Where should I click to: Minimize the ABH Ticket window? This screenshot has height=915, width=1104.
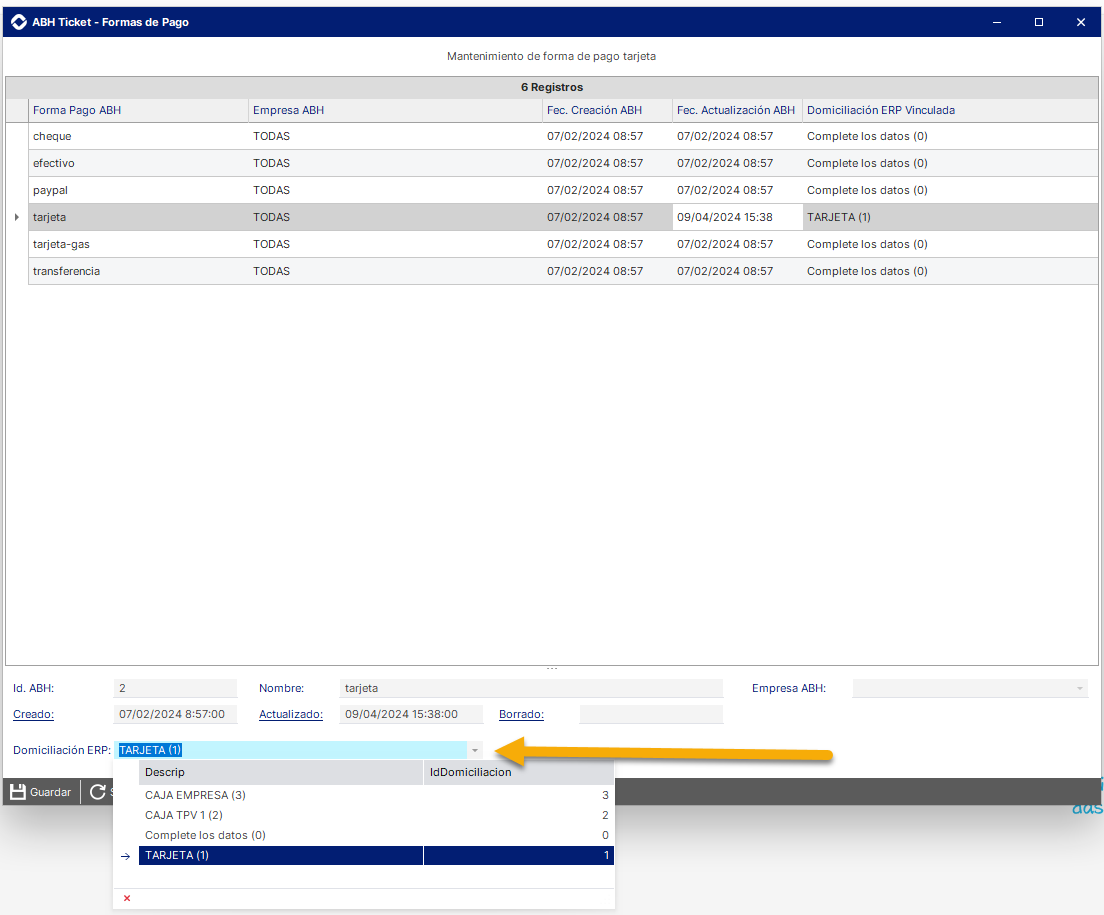[x=997, y=22]
